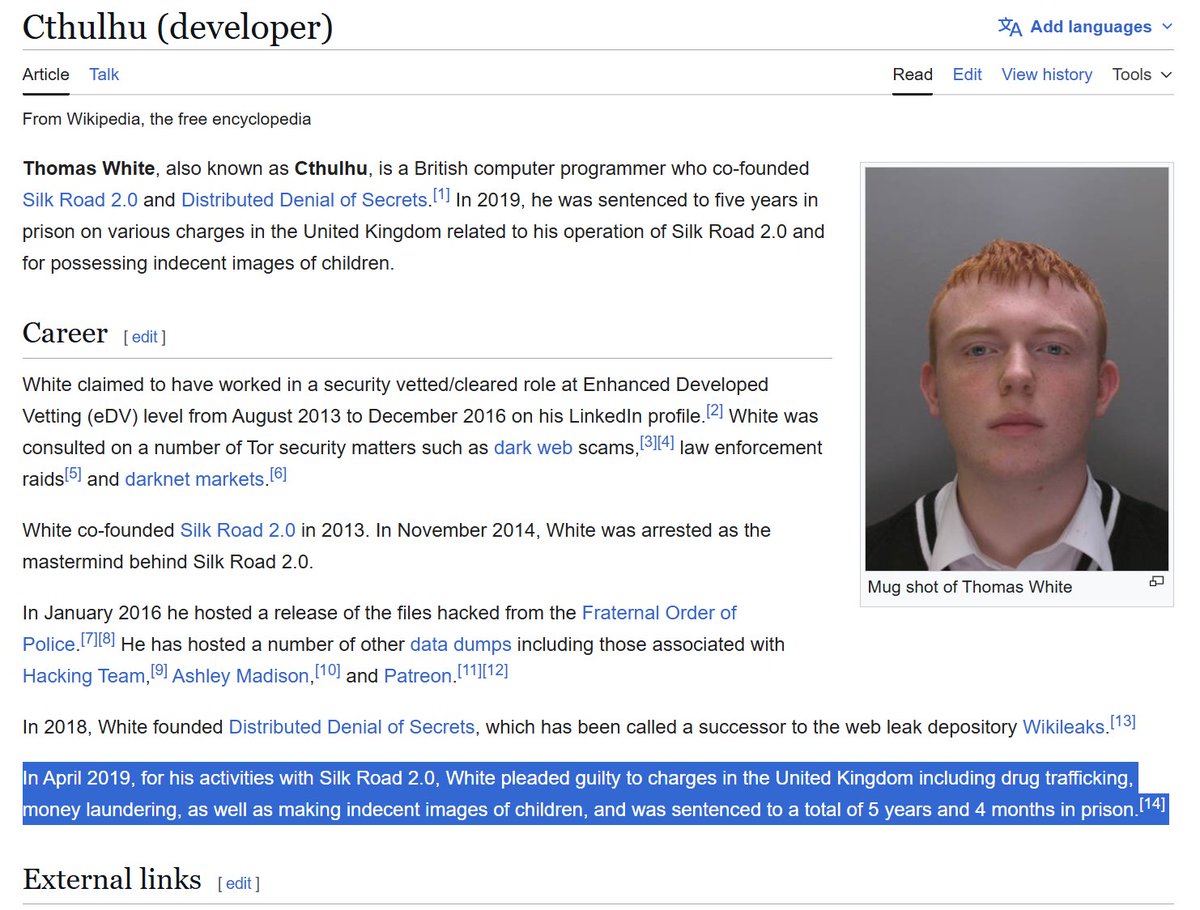The height and width of the screenshot is (910, 1200).
Task: Click citation [5] after raids
Action: click(x=73, y=474)
